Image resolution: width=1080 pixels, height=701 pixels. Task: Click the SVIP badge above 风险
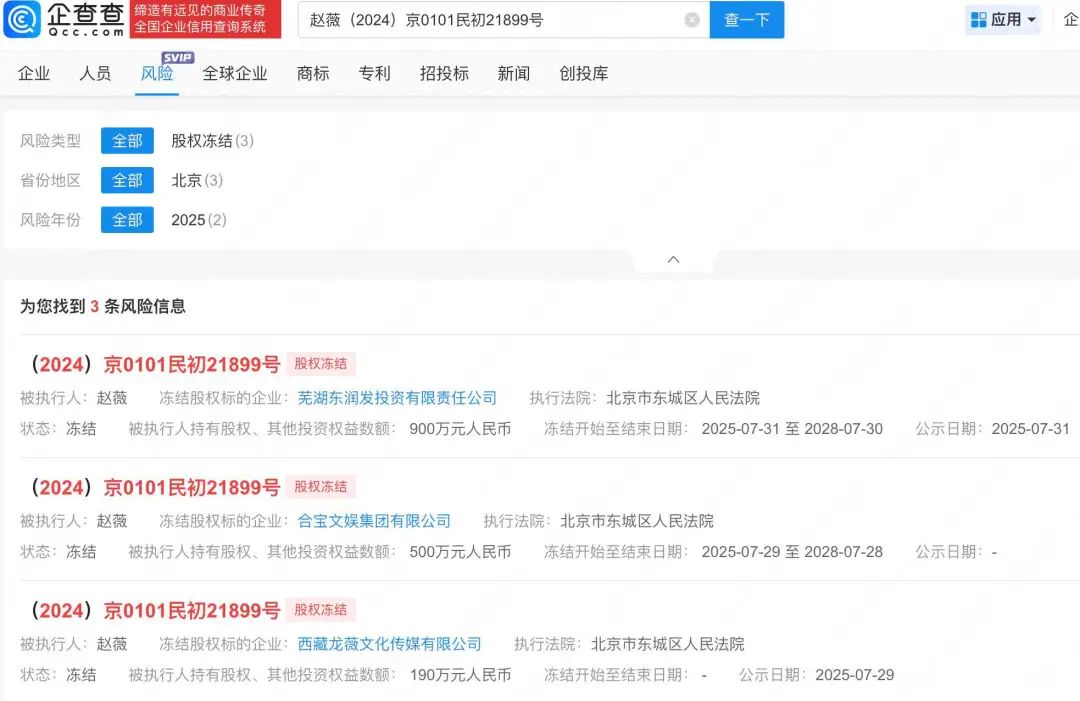click(x=178, y=58)
